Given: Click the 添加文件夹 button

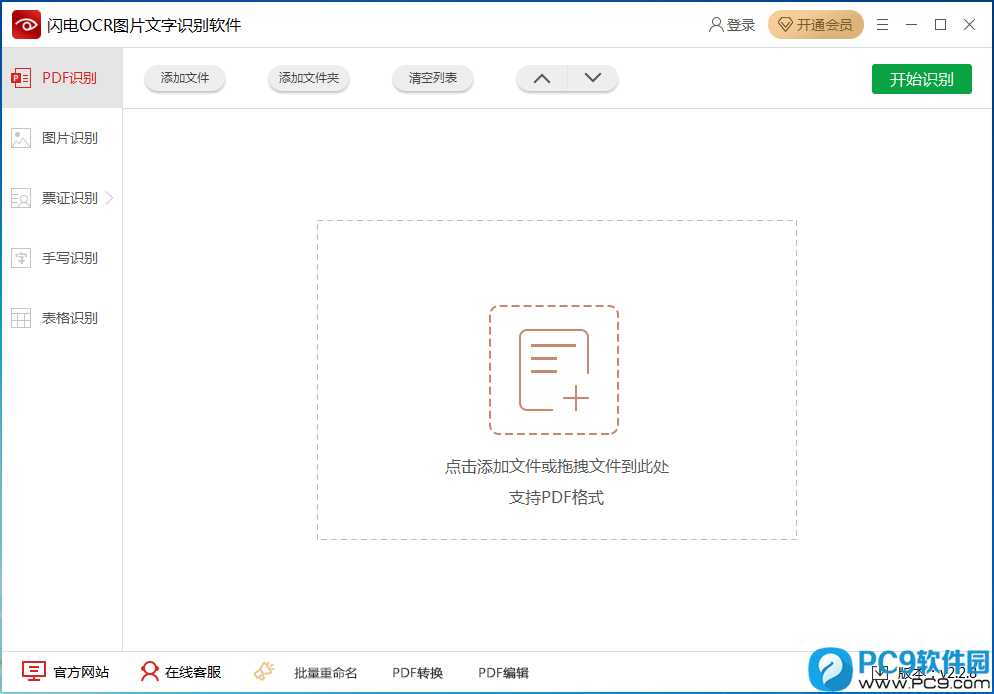Looking at the screenshot, I should (x=309, y=78).
